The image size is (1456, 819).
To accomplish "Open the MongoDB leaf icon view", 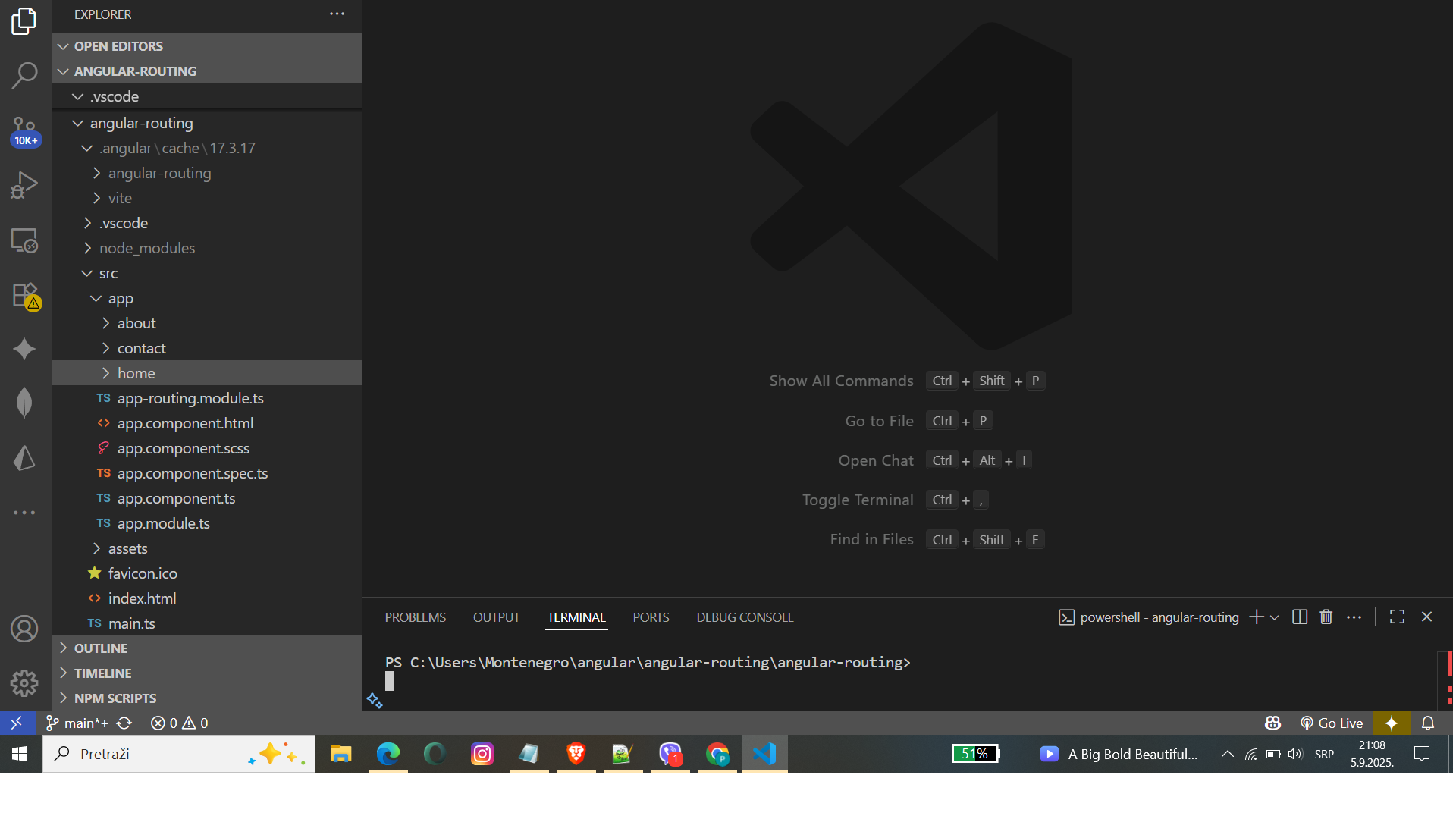I will pos(24,403).
